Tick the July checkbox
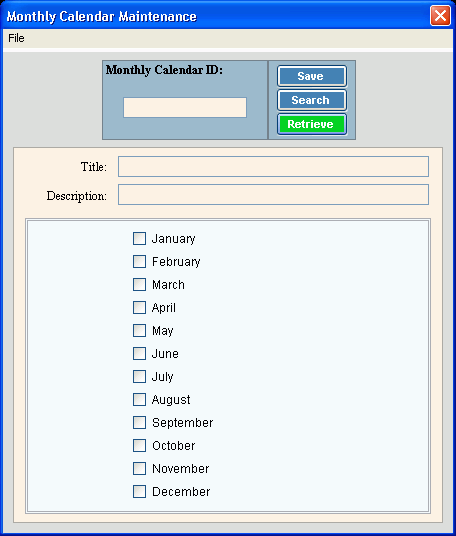 [x=139, y=376]
